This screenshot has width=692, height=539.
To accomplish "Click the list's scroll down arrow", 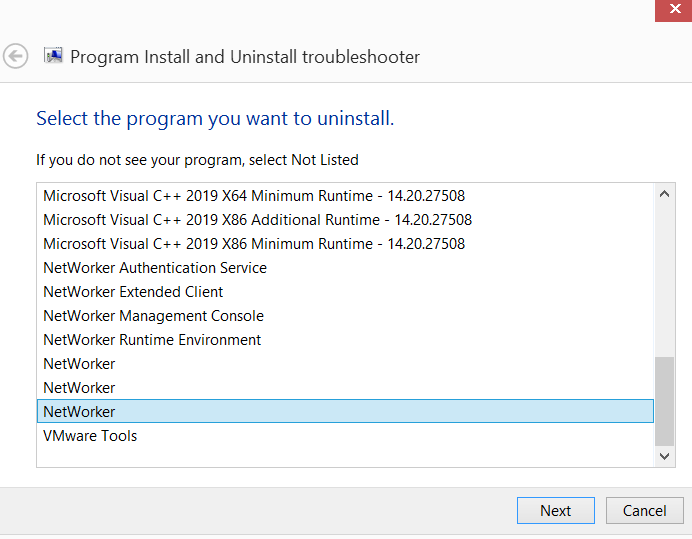I will click(x=665, y=456).
